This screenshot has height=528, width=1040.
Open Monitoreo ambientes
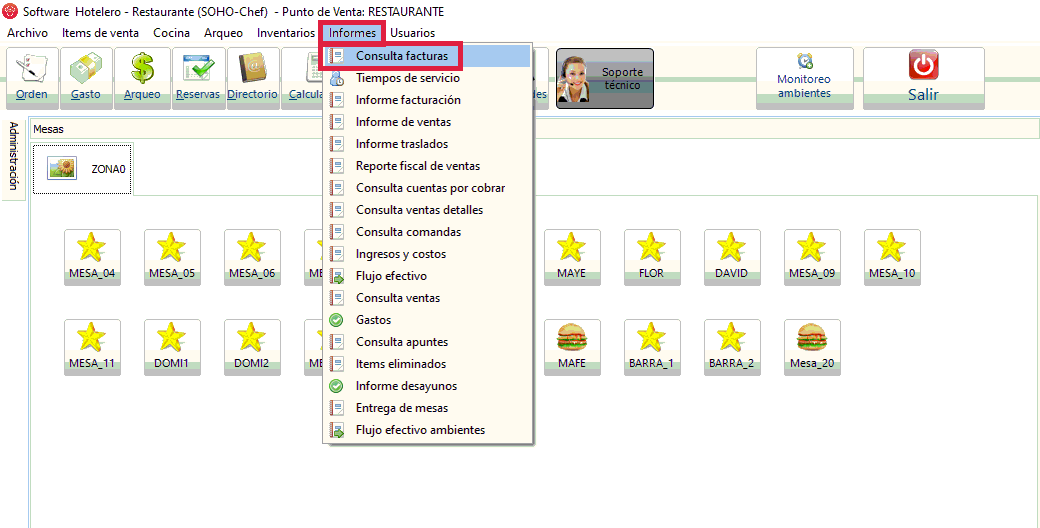click(x=804, y=78)
